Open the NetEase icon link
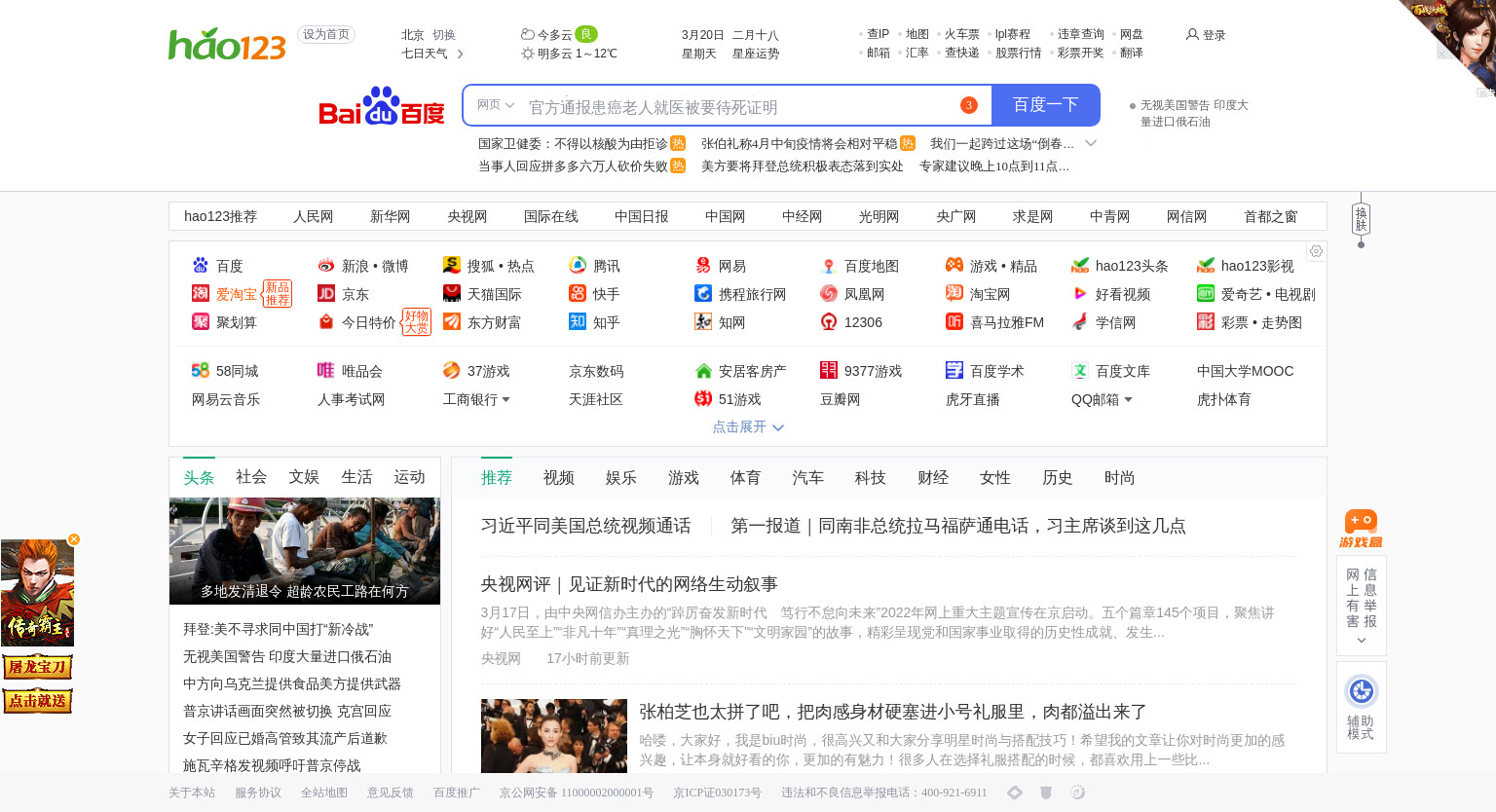 702,265
